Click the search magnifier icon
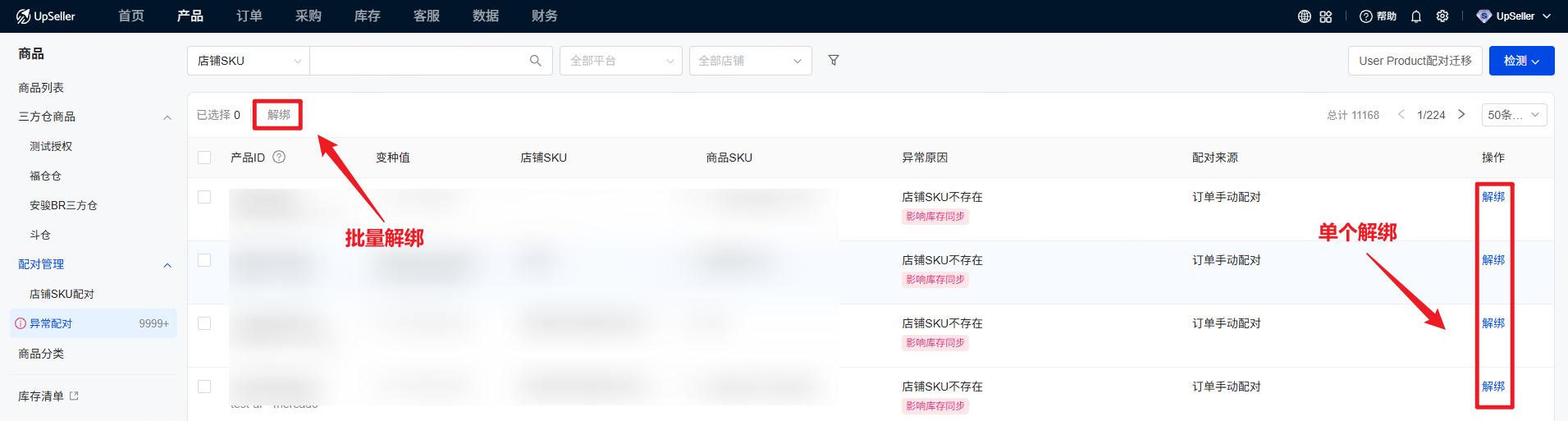Image resolution: width=1568 pixels, height=421 pixels. pyautogui.click(x=536, y=61)
